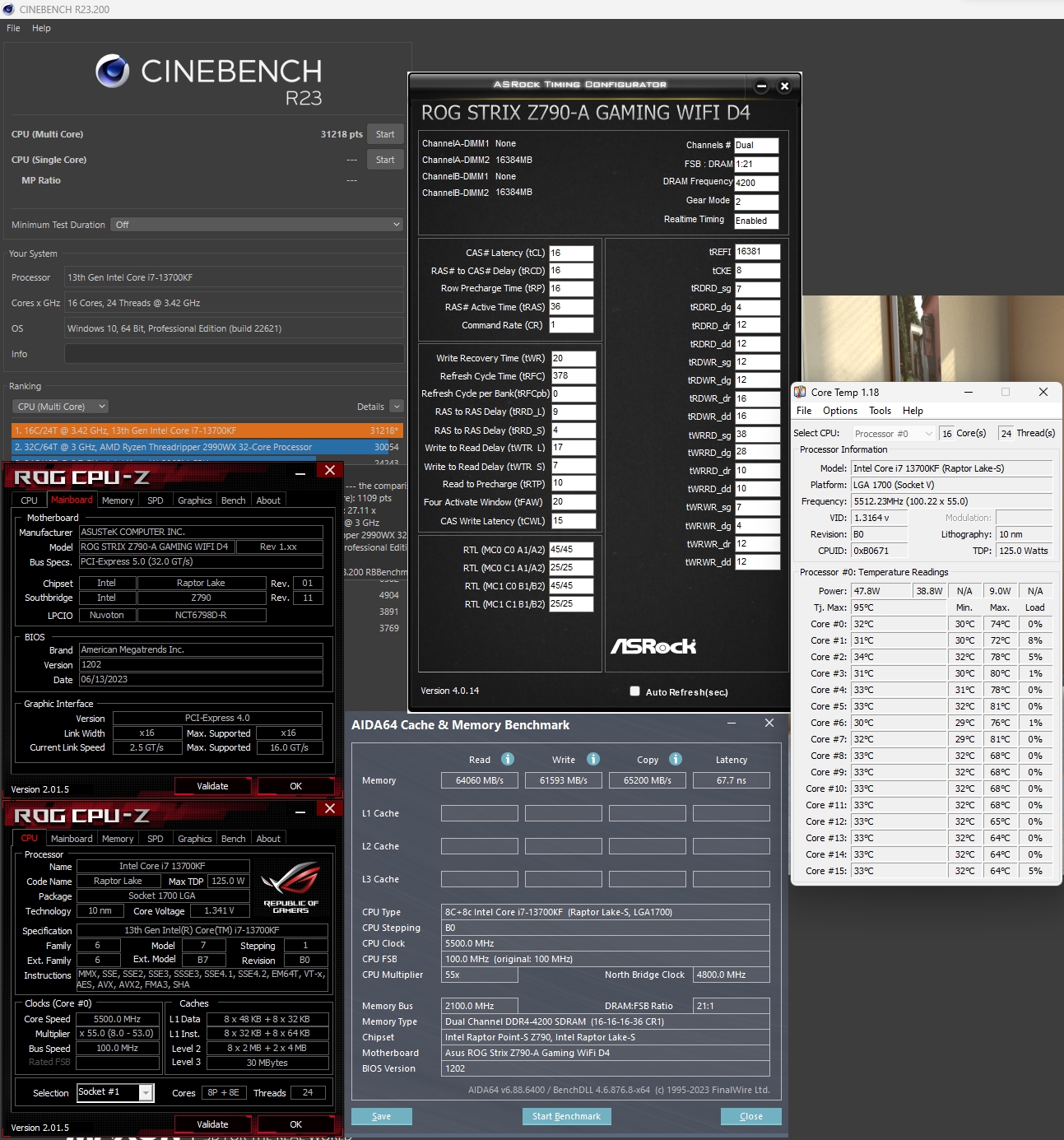Open the ranking CPU (Multi Core) dropdown
Screen dimensions: 1064x1140
(x=61, y=407)
